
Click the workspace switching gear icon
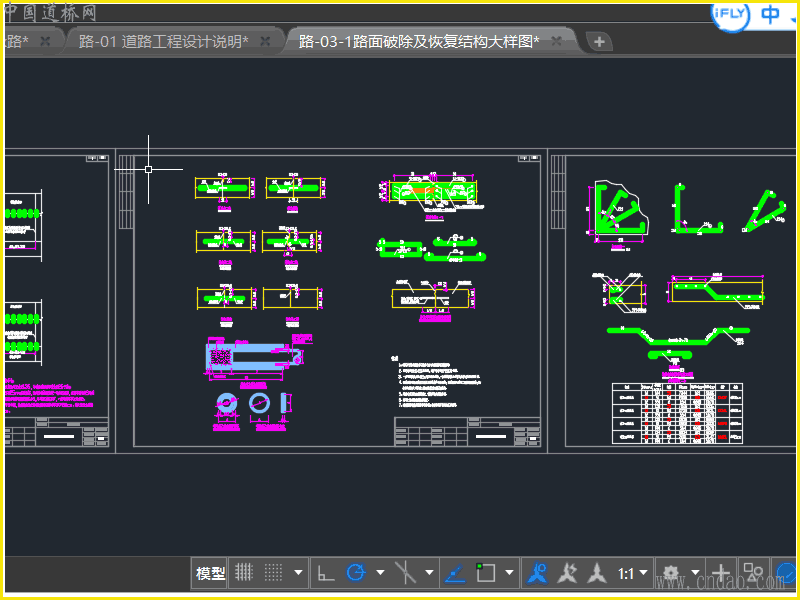click(670, 573)
